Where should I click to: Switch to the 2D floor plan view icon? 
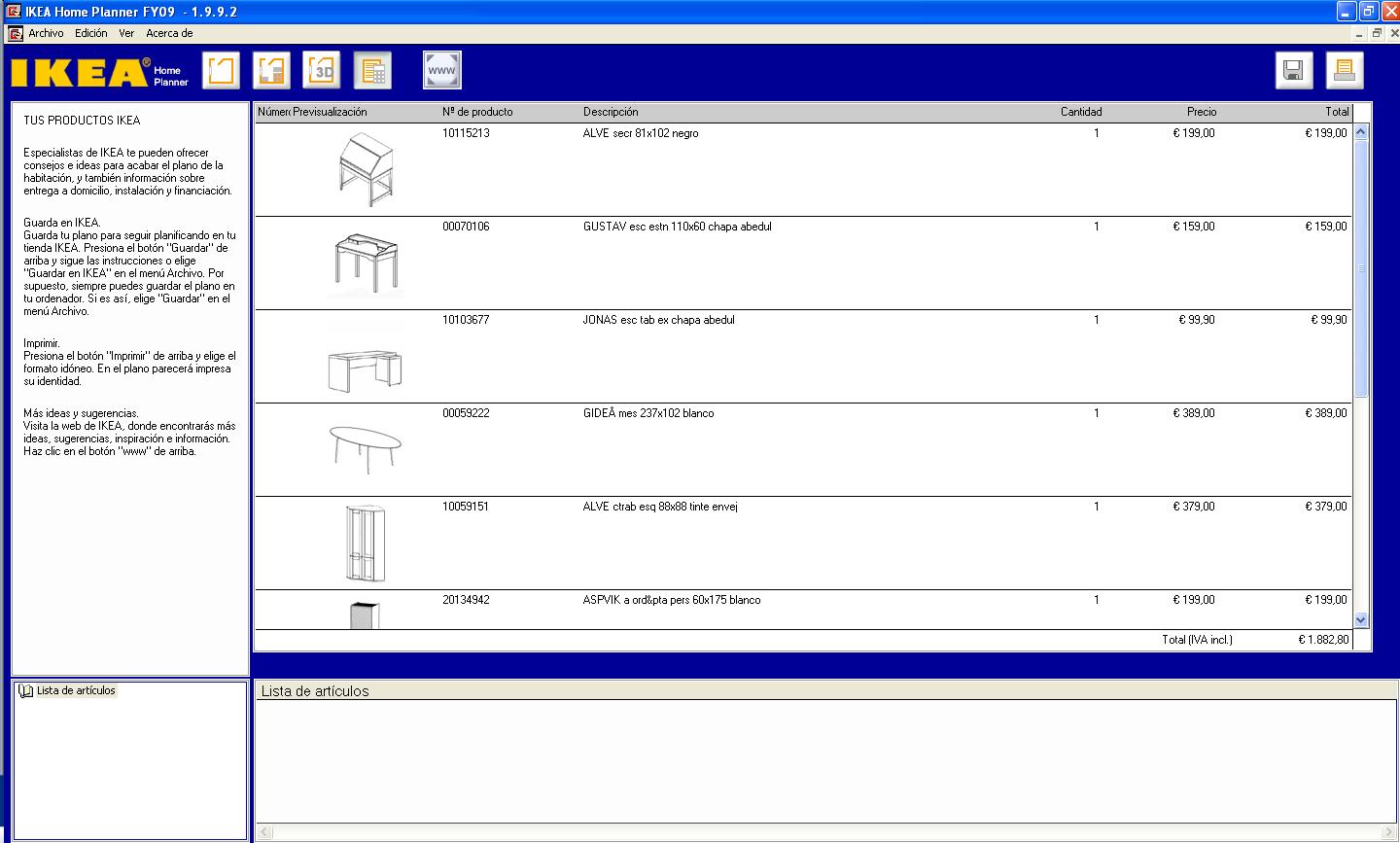pos(271,70)
